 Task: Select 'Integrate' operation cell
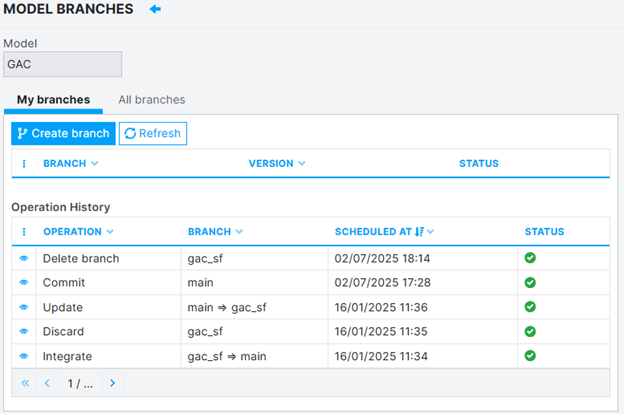point(108,356)
